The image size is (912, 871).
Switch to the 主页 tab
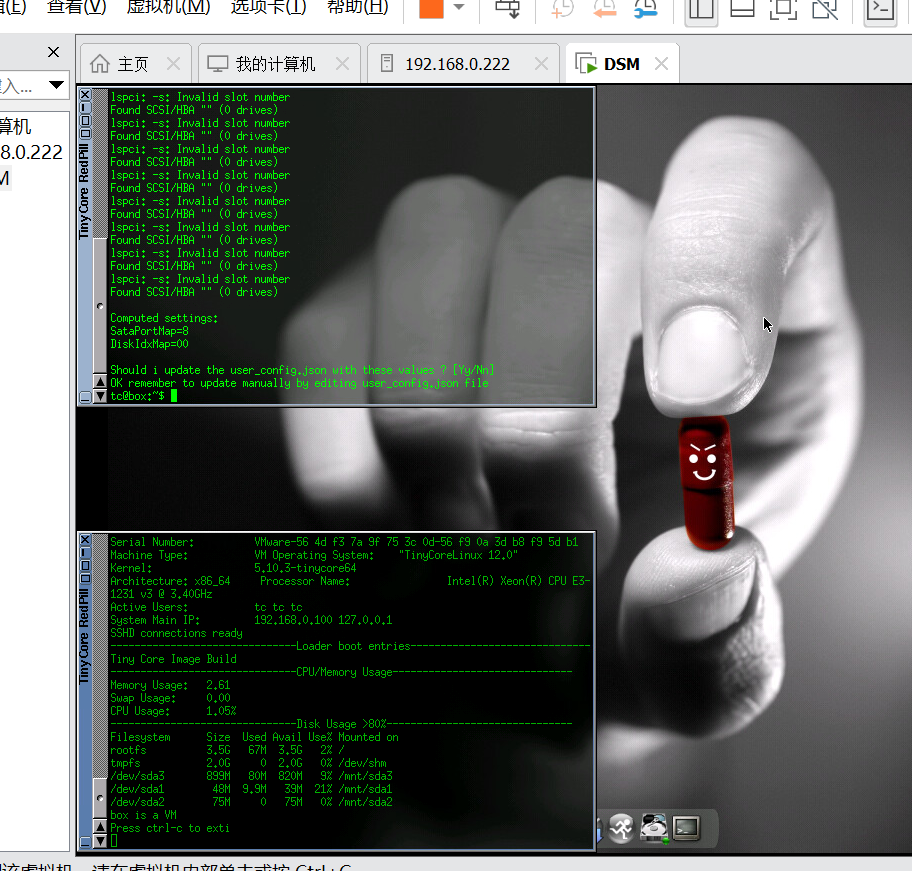(133, 64)
